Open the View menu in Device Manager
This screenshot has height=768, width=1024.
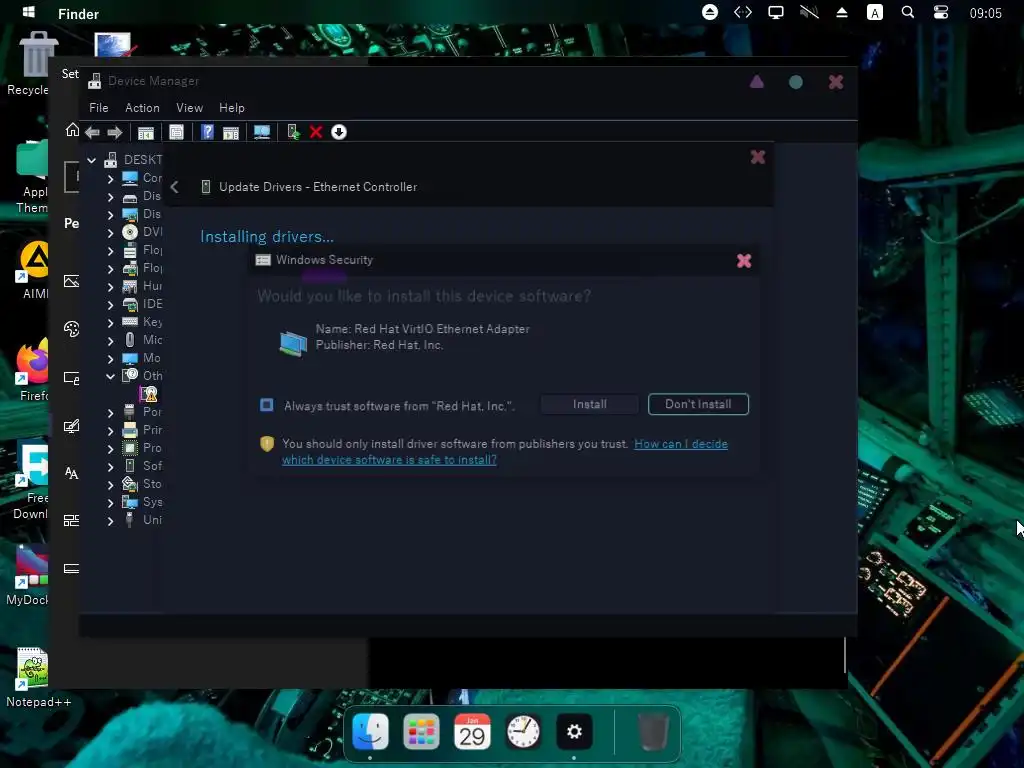pos(189,108)
